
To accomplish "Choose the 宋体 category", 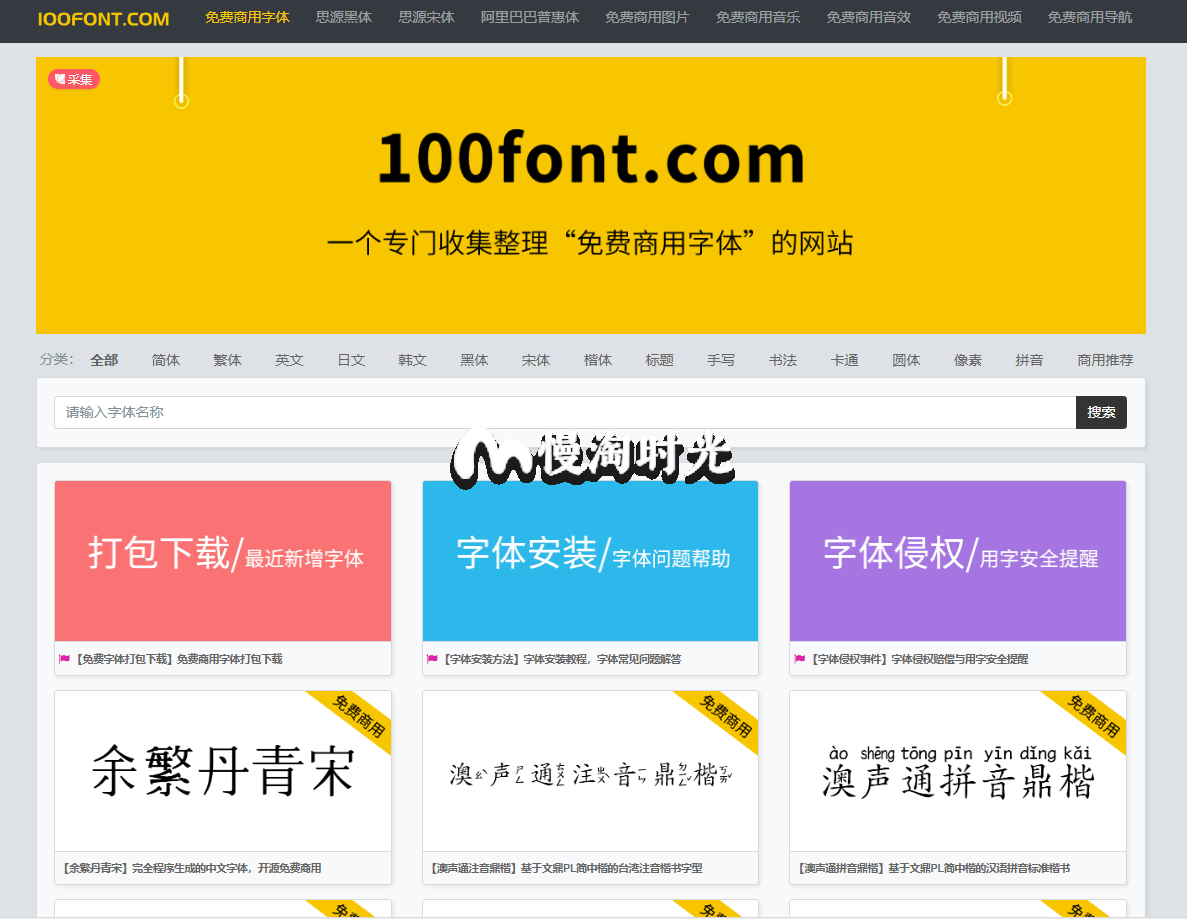I will point(536,360).
